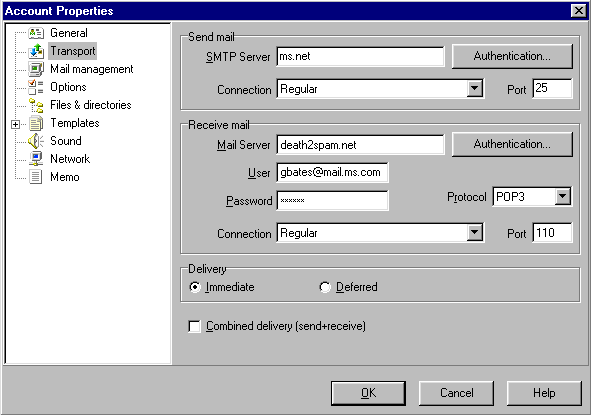Confirm with the OK button
The width and height of the screenshot is (591, 415).
[368, 393]
